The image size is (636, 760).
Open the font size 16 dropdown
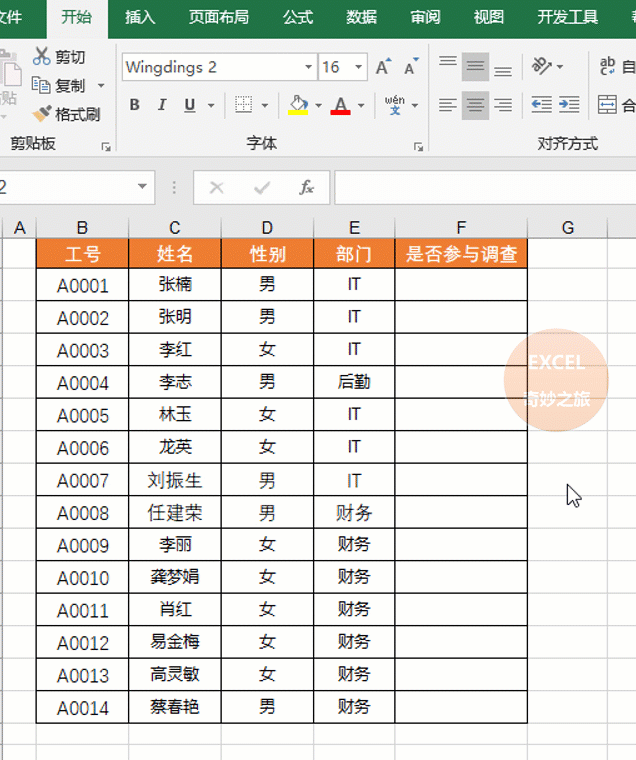[x=359, y=67]
